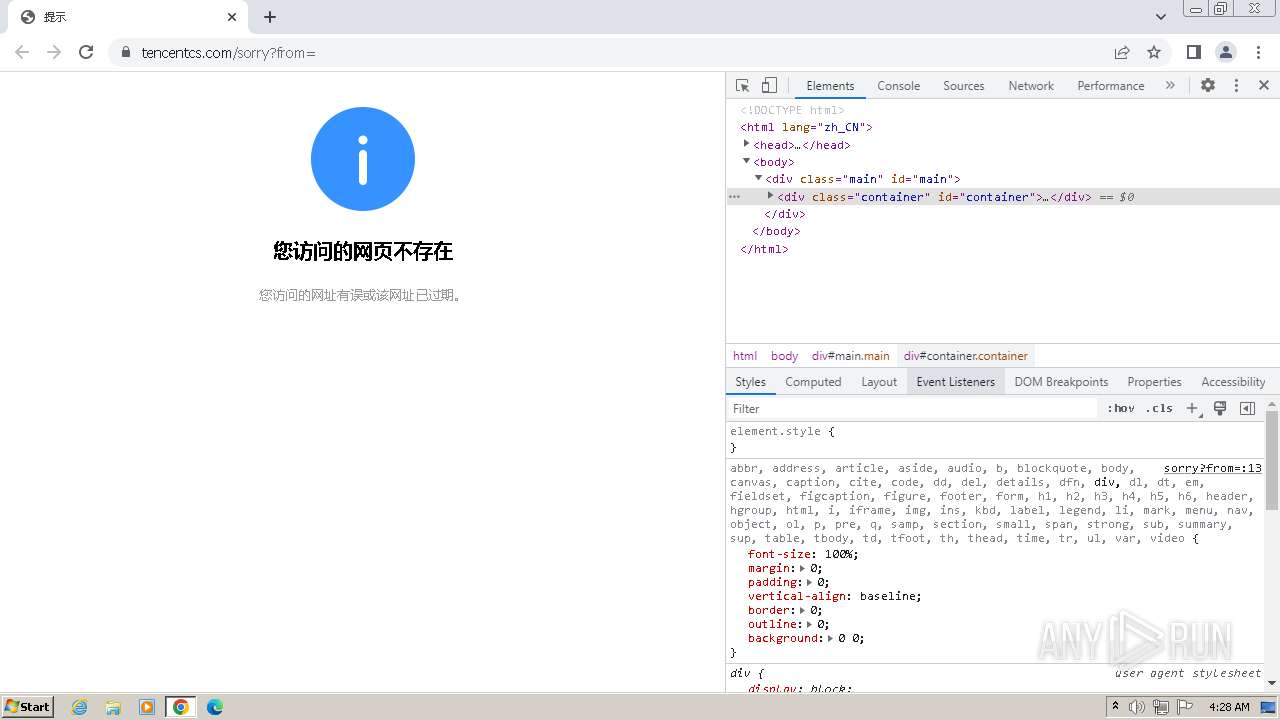Expand the margin shorthand property

tap(802, 568)
